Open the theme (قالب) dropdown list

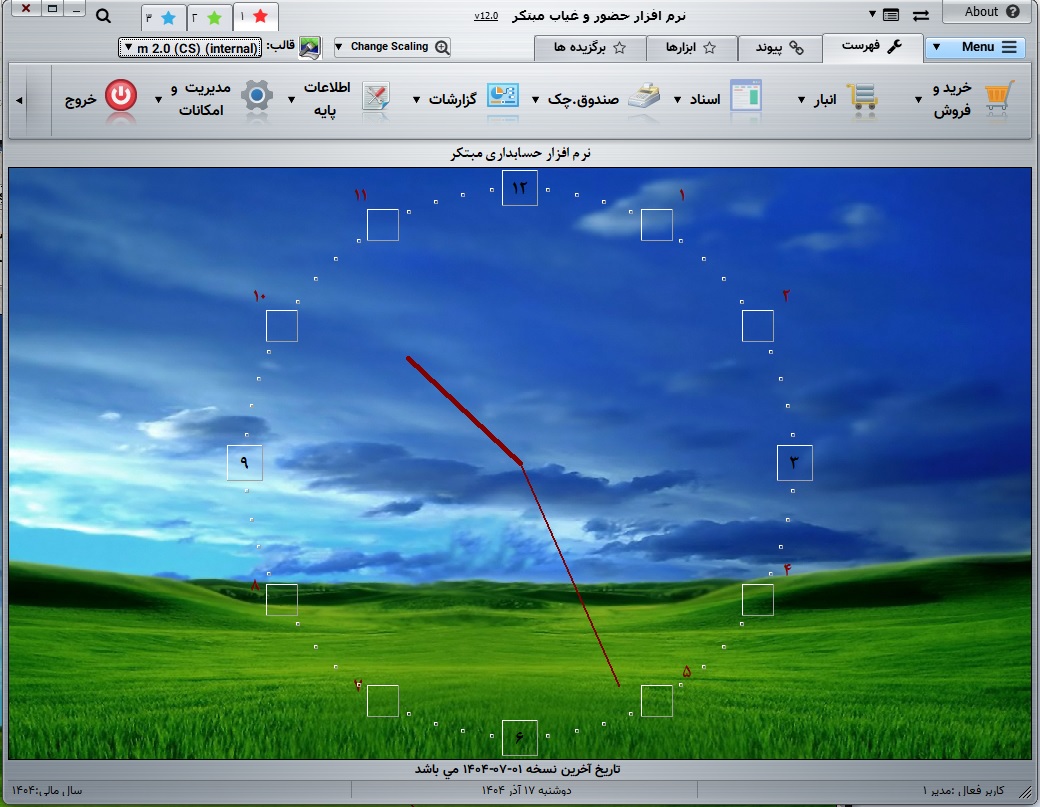pyautogui.click(x=190, y=47)
